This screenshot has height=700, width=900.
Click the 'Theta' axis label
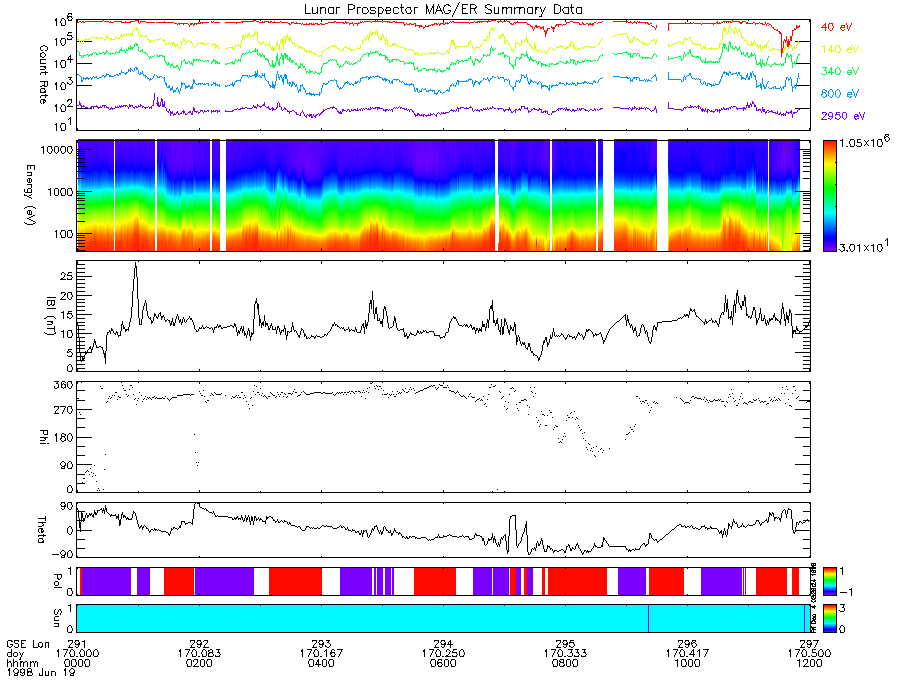41,529
